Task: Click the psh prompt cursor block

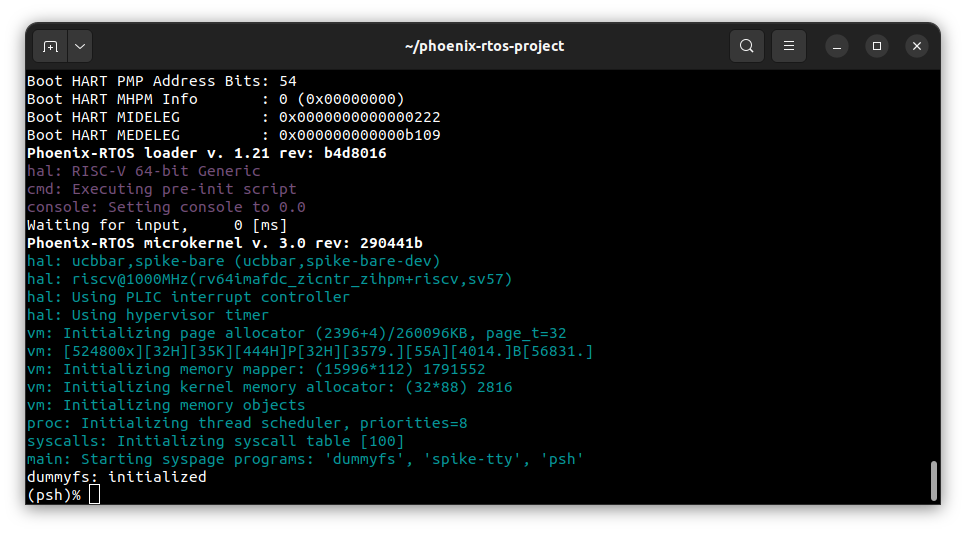Action: point(94,494)
